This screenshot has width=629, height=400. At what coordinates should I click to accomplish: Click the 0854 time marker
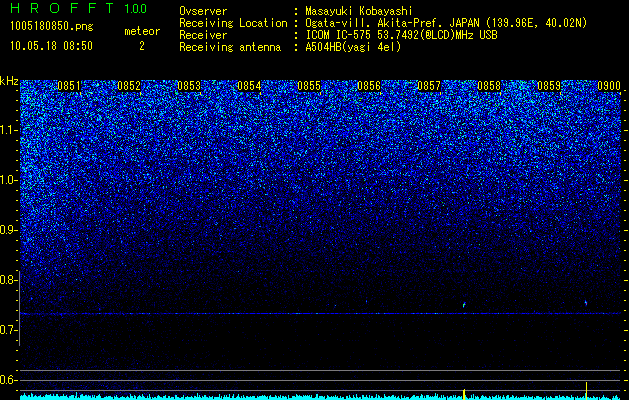(x=249, y=86)
